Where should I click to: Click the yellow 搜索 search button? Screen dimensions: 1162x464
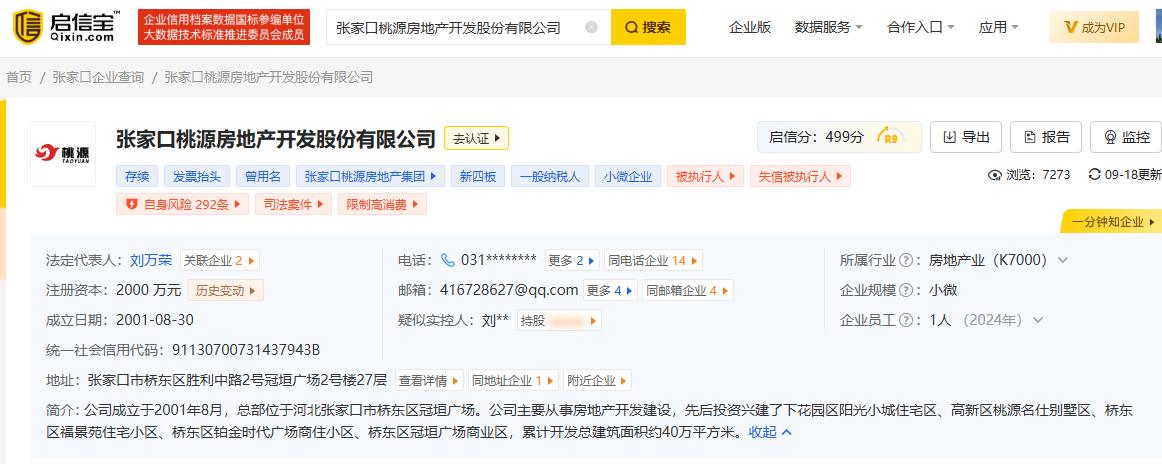648,27
